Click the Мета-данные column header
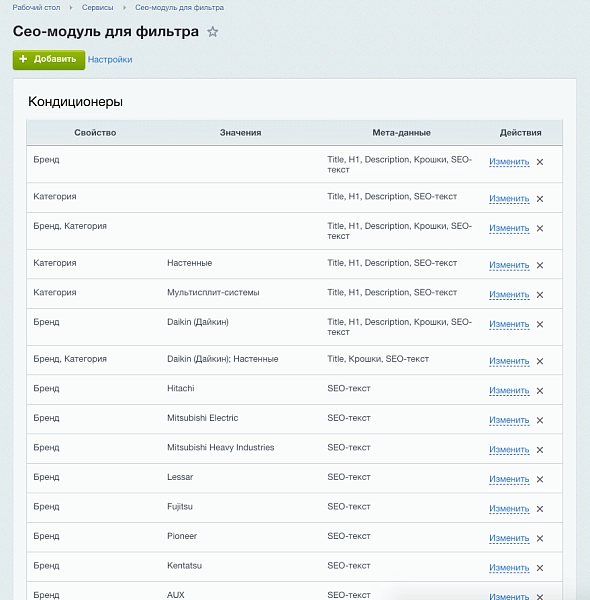Screen dimensions: 590x600 coord(401,133)
